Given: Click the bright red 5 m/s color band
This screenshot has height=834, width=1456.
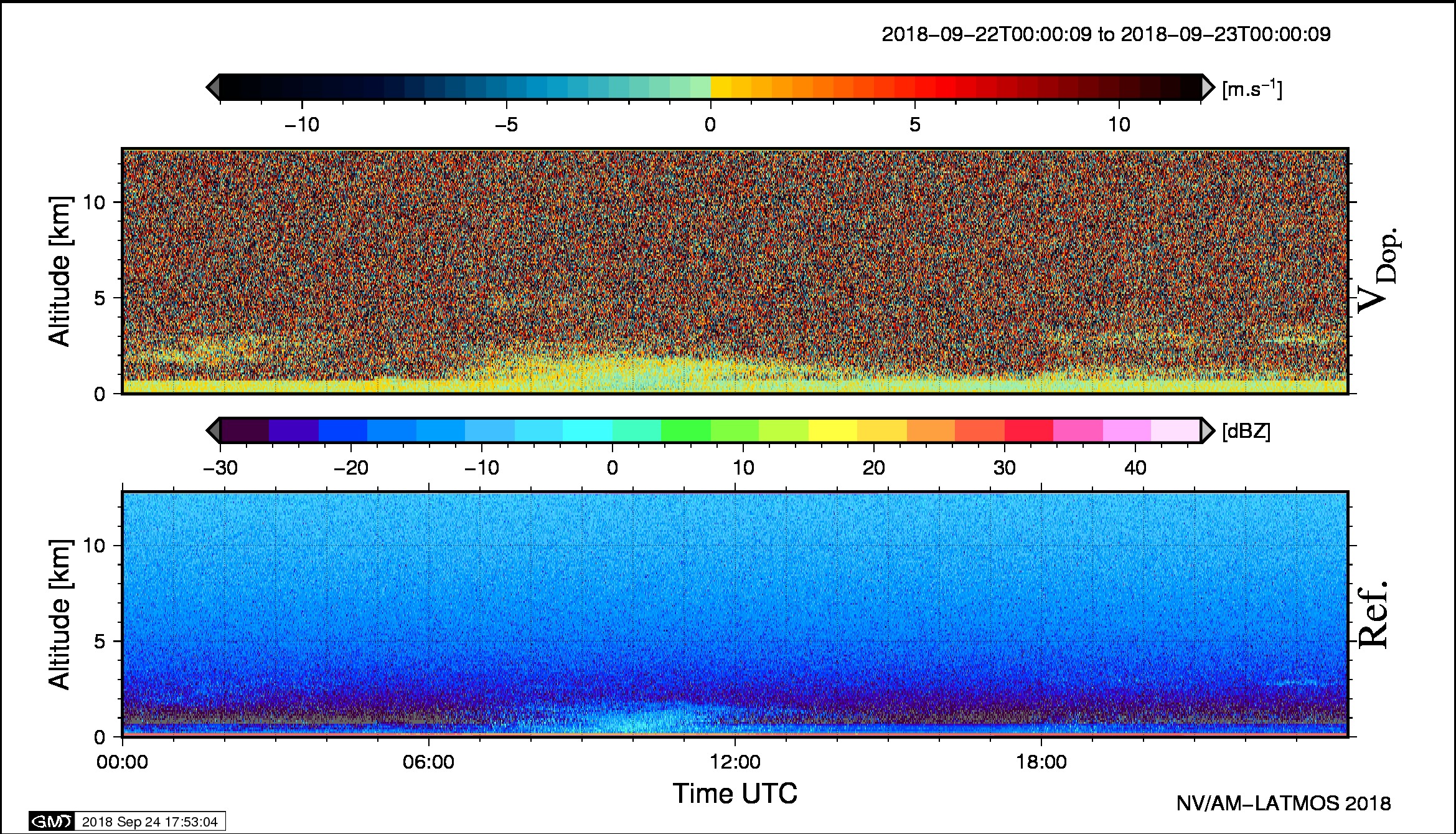Looking at the screenshot, I should pos(924,87).
